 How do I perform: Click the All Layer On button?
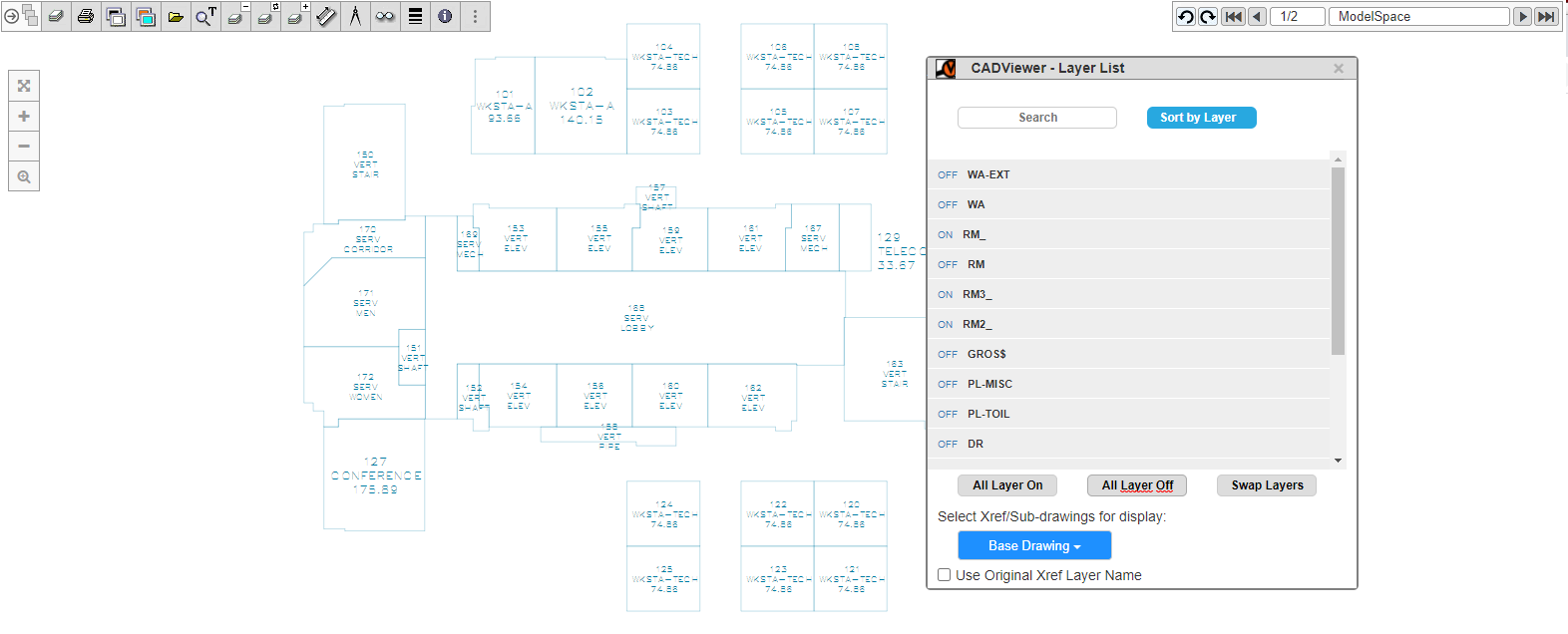(1007, 485)
